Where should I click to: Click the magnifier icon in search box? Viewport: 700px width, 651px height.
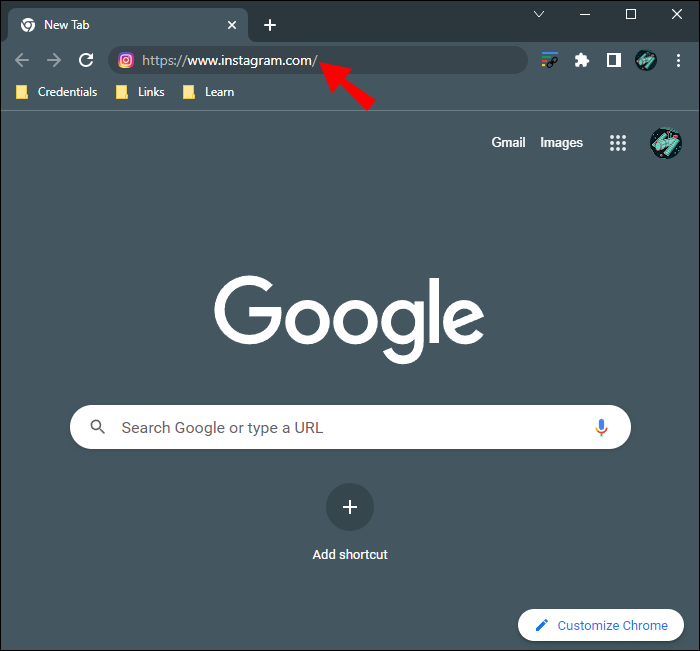click(97, 427)
